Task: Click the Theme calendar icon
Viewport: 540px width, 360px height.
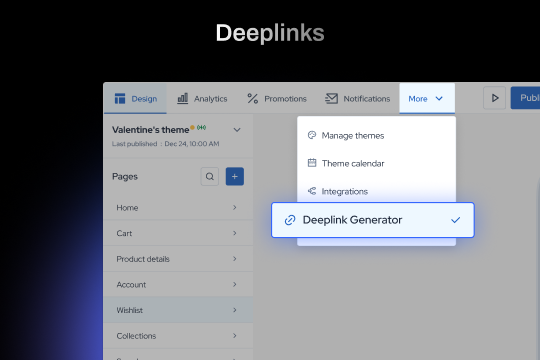Action: pyautogui.click(x=312, y=163)
